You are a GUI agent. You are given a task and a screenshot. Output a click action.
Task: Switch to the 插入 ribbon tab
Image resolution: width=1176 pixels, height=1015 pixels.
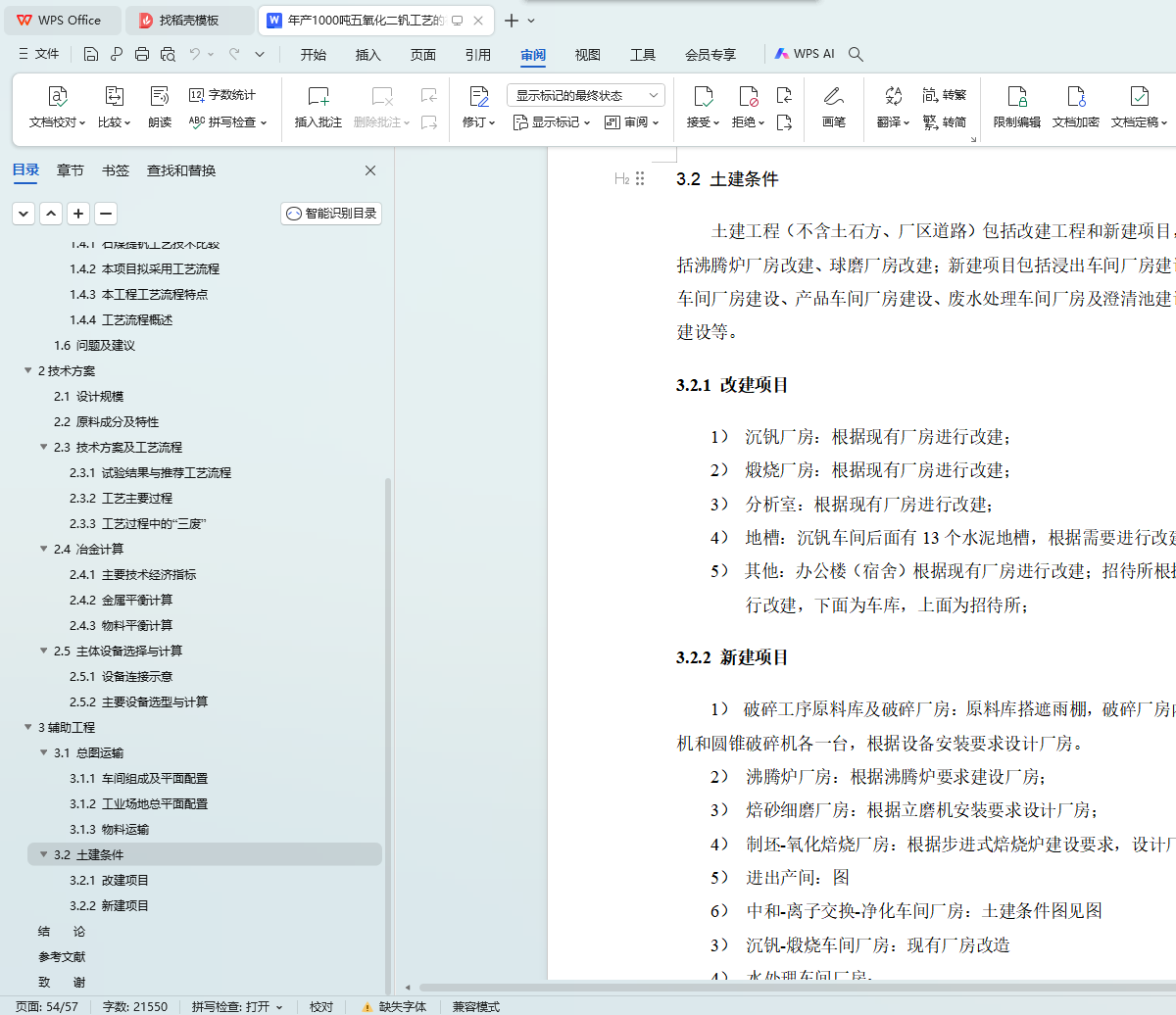pyautogui.click(x=368, y=55)
